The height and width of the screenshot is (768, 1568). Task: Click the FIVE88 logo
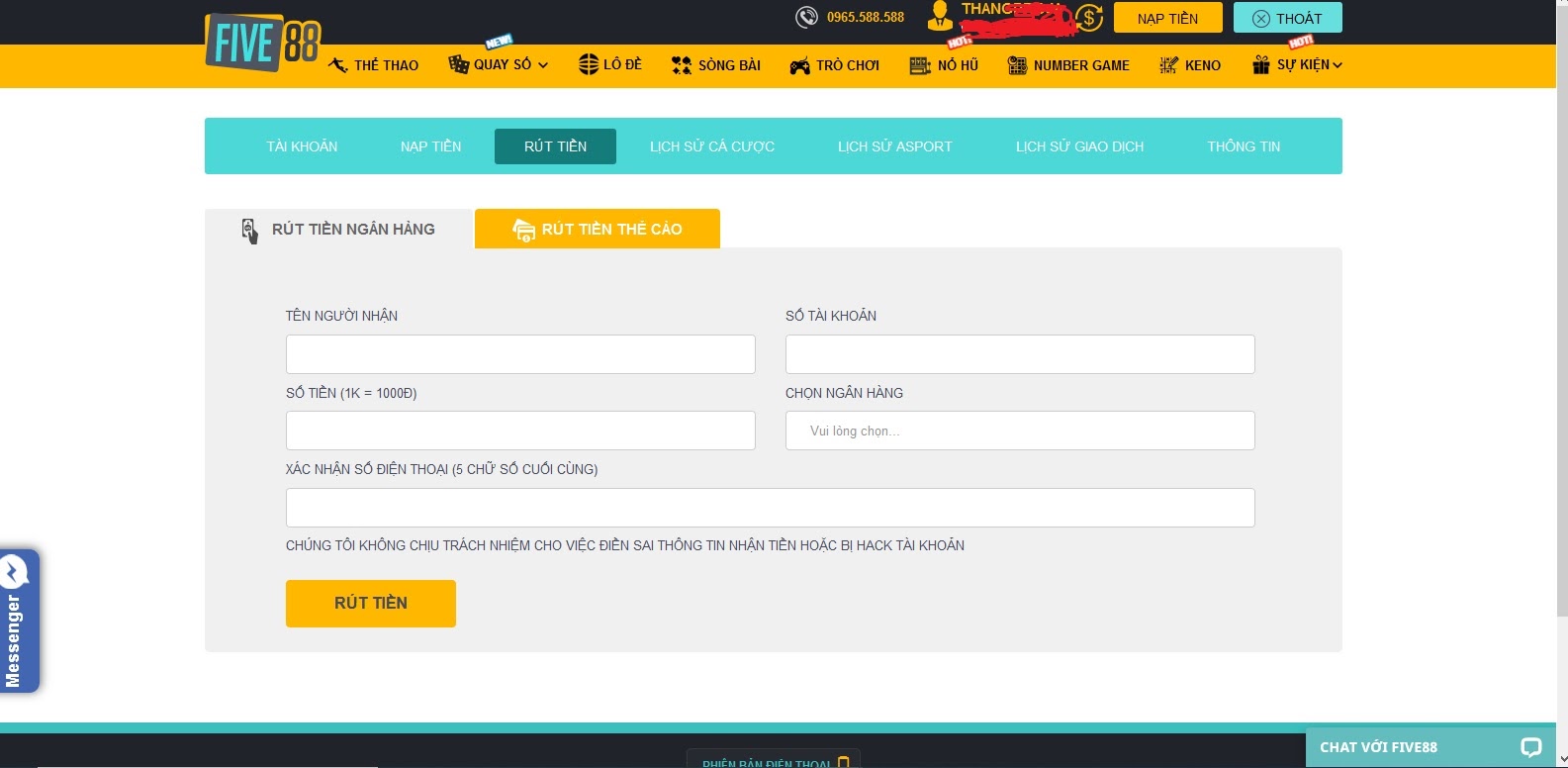(262, 43)
